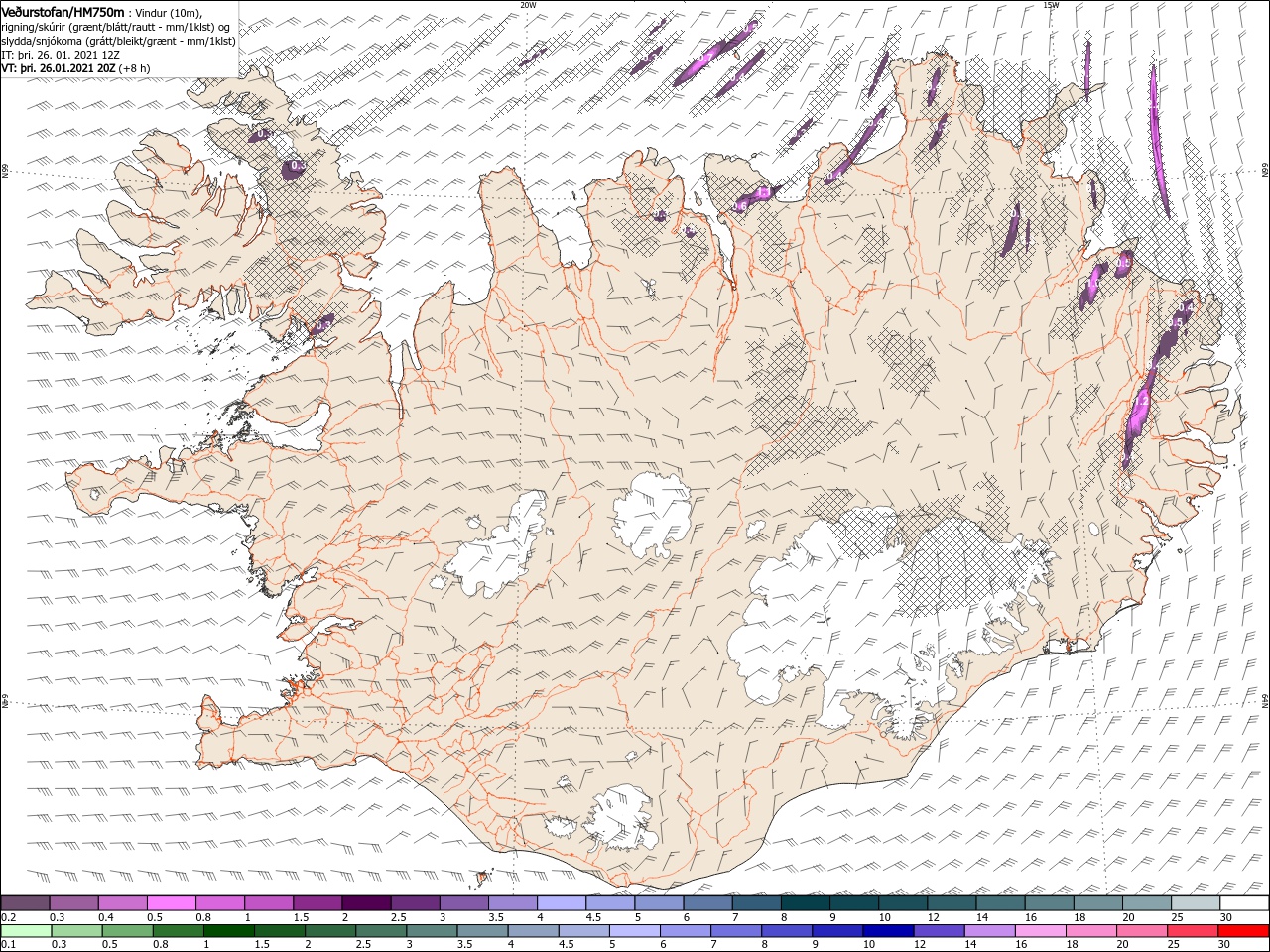Image resolution: width=1270 pixels, height=952 pixels.
Task: Pick the deep blue rain swatch starting at 10
Action: coord(888,931)
